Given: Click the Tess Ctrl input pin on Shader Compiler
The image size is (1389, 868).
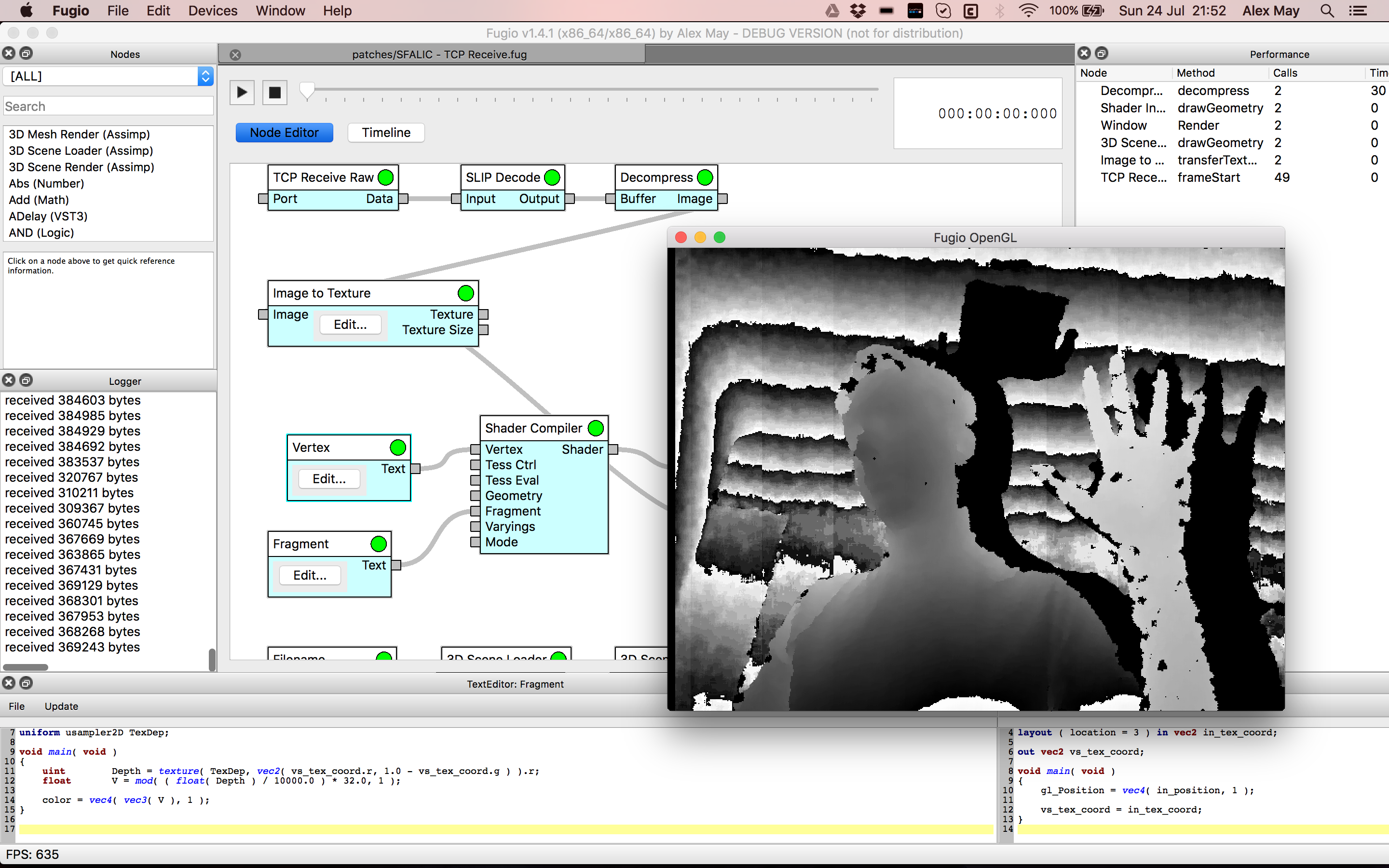Looking at the screenshot, I should point(475,465).
